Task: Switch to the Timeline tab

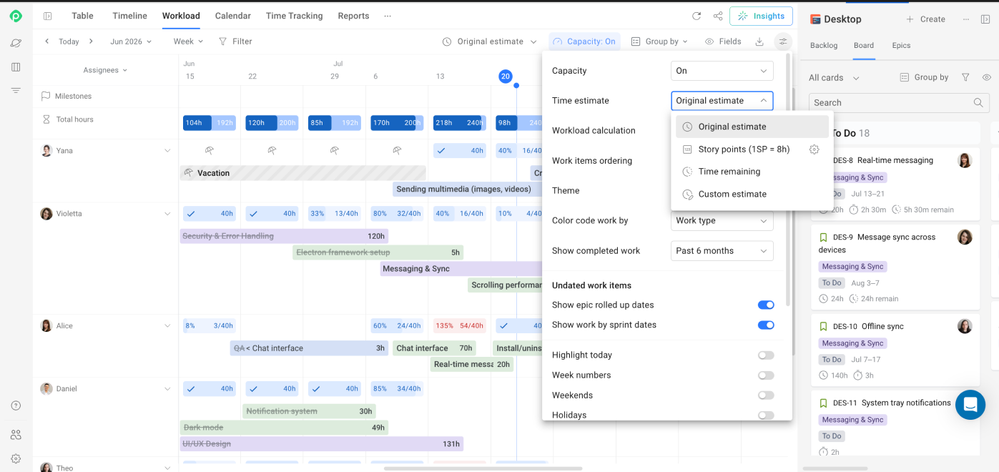Action: [x=129, y=16]
